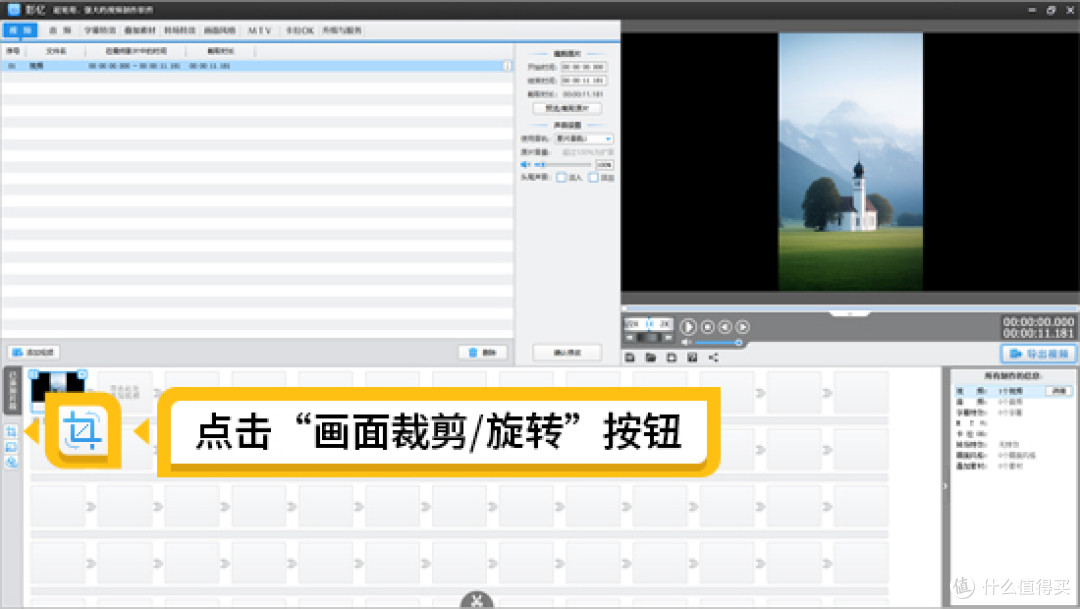Click the handle under the preview progress bar
Viewport: 1080px width, 609px height.
tap(849, 313)
